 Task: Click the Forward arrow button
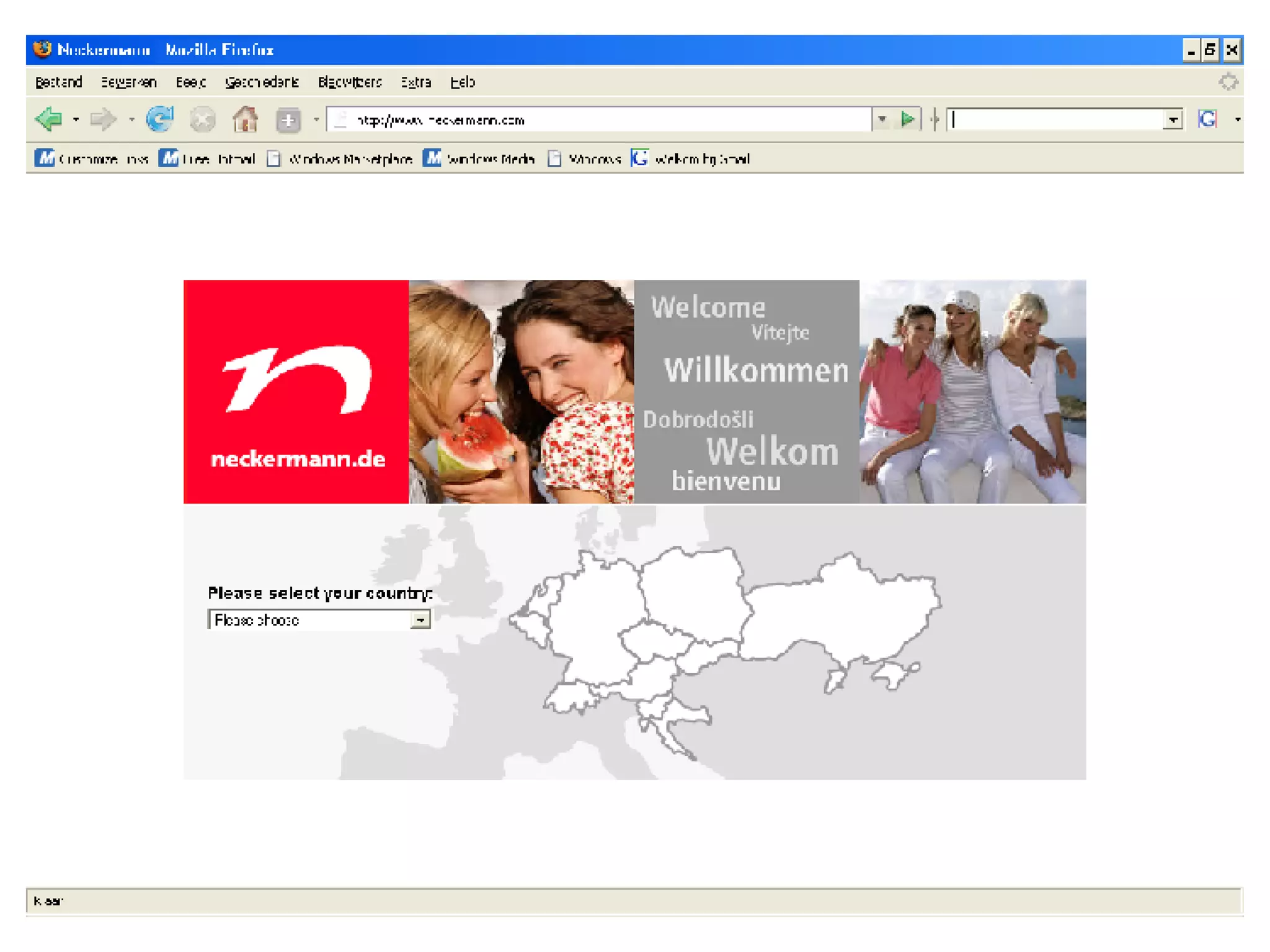point(102,119)
